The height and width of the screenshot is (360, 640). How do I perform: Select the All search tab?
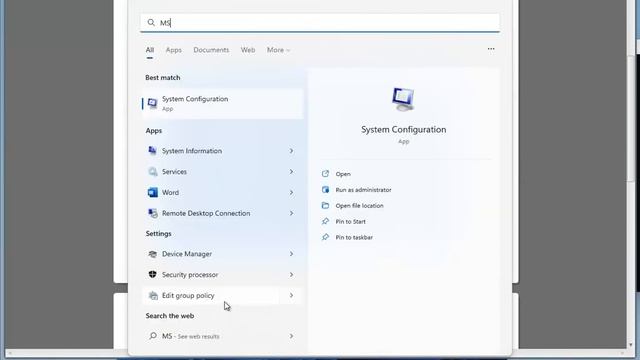[x=150, y=50]
